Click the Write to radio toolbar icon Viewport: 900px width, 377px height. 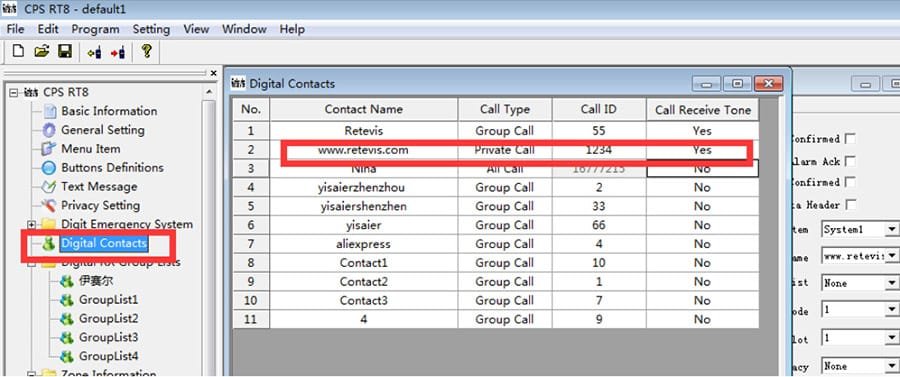118,52
